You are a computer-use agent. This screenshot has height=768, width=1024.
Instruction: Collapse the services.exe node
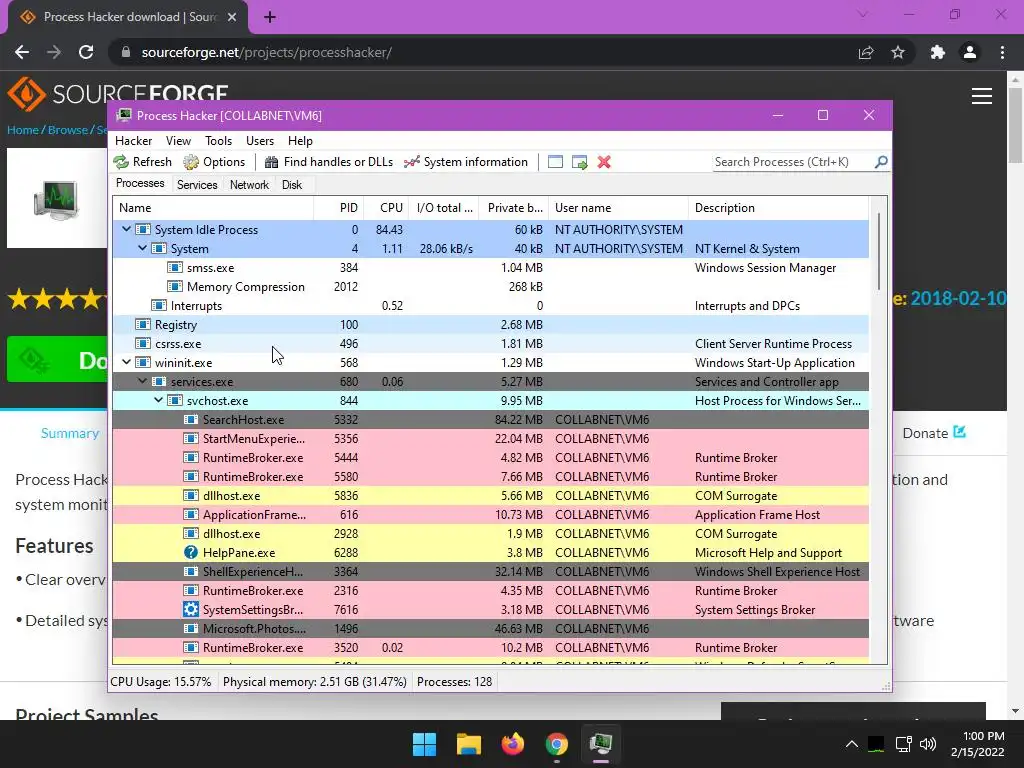click(x=142, y=381)
